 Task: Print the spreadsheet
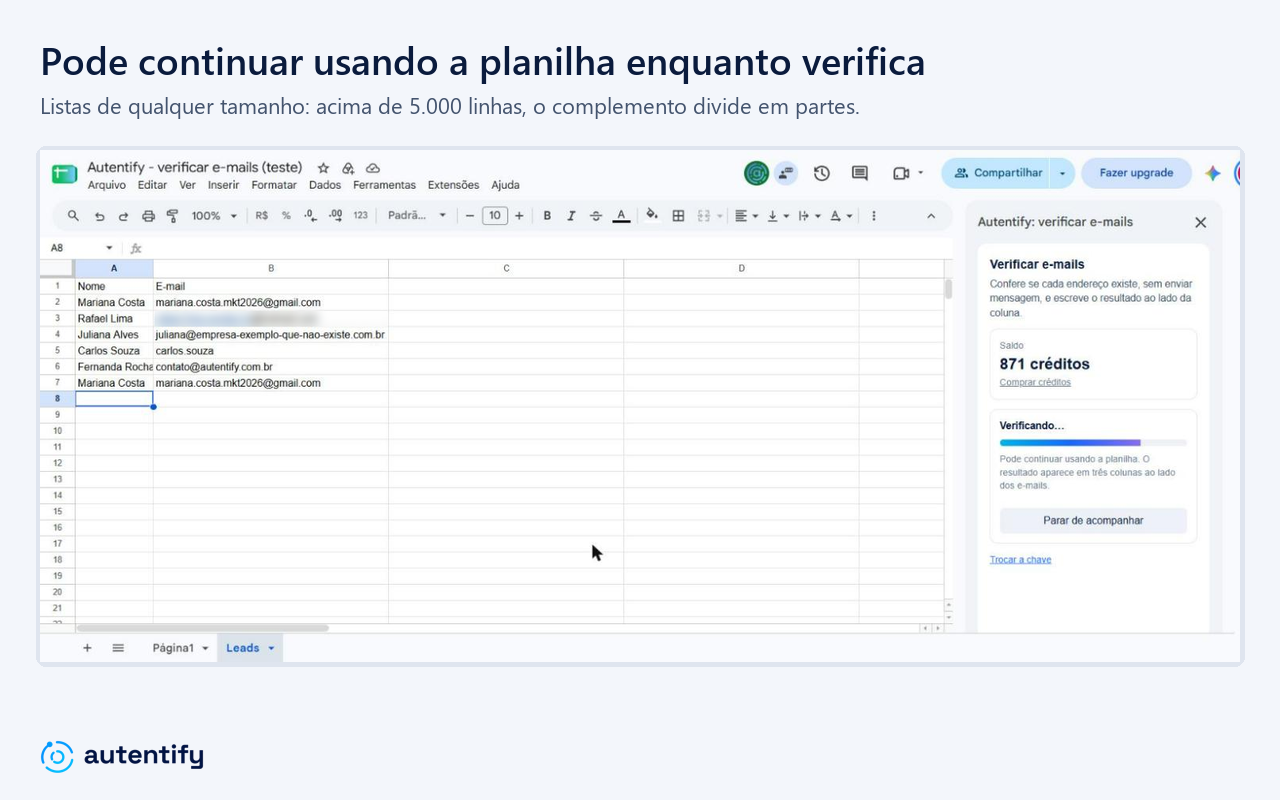pyautogui.click(x=148, y=216)
